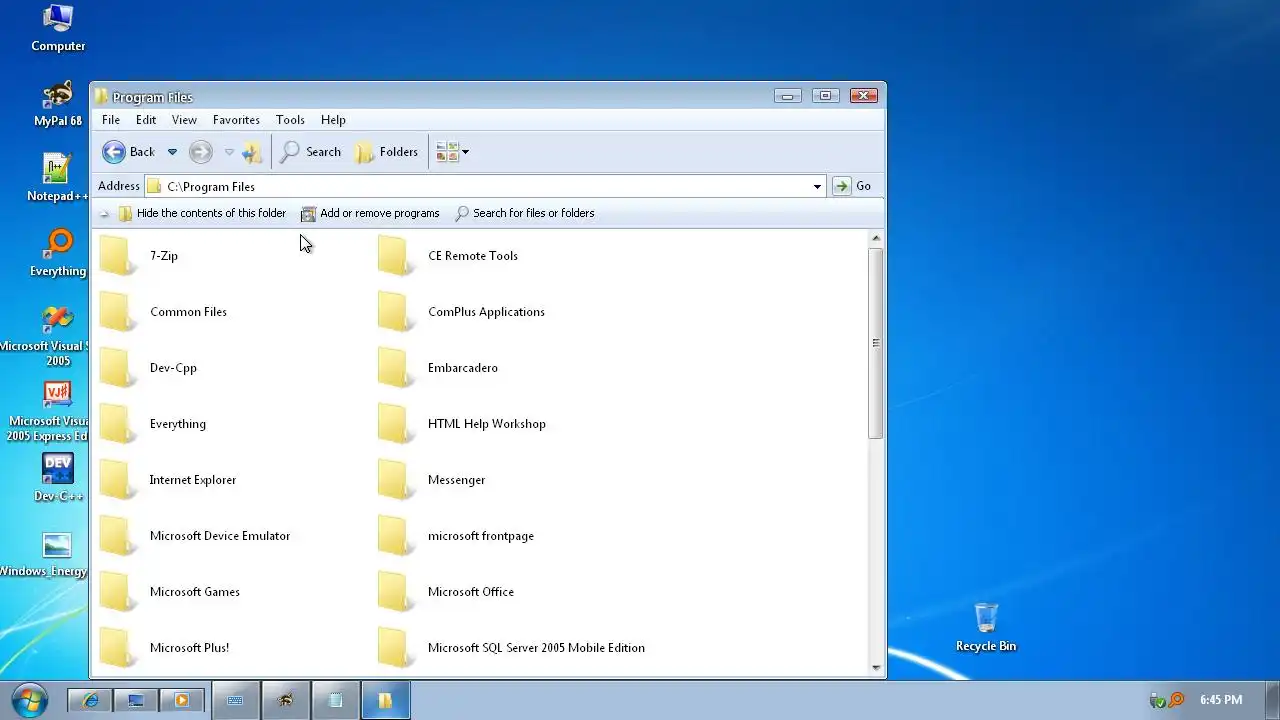
Task: Switch to the Notepad taskbar button
Action: click(335, 701)
